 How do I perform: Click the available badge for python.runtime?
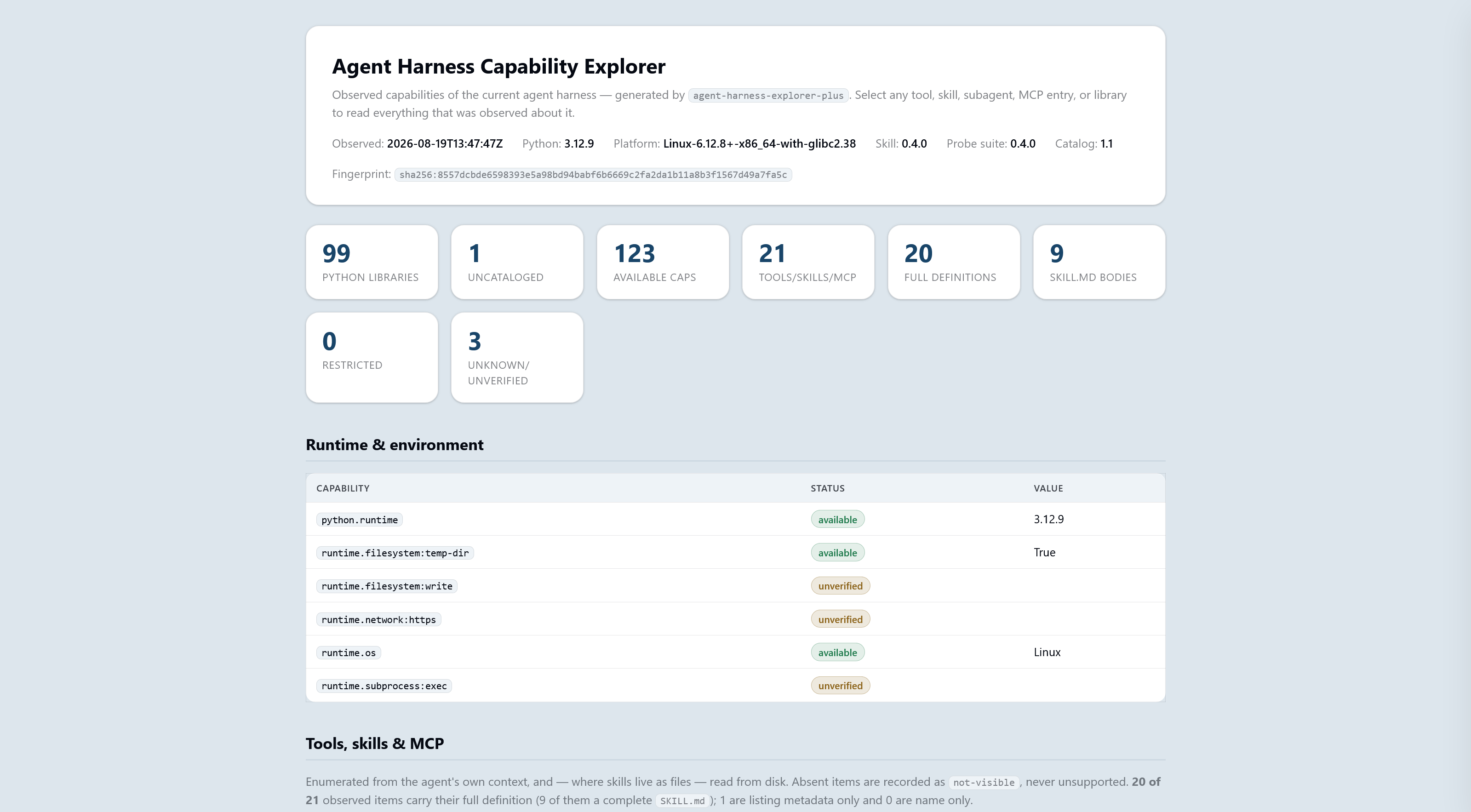point(837,520)
